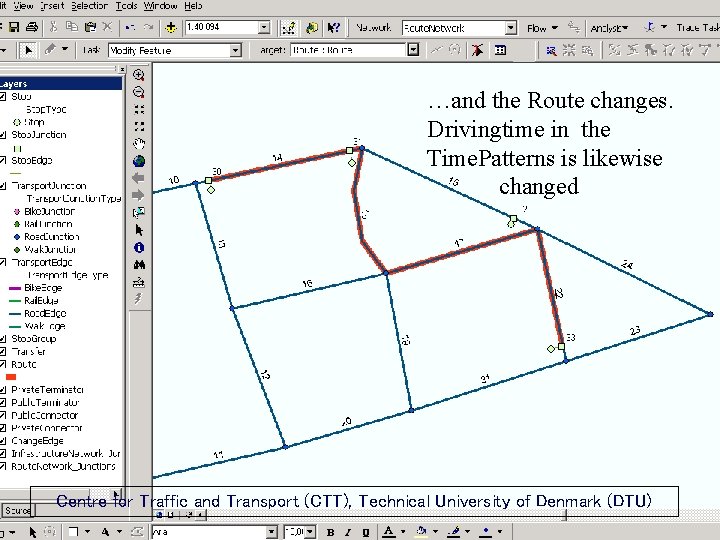
Task: Toggle the Transfer layer checkbox
Action: coord(3,352)
